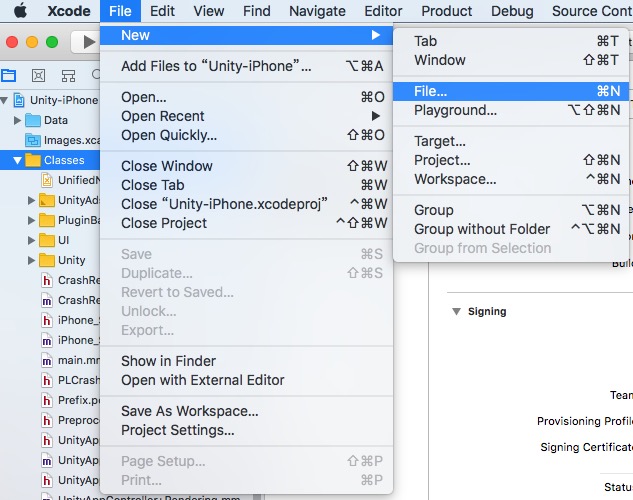Click the green zoom window button

point(52,42)
